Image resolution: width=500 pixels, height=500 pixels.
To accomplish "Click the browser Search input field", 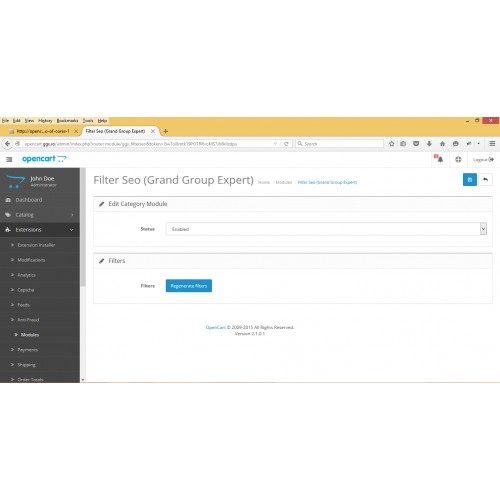I will [x=339, y=144].
